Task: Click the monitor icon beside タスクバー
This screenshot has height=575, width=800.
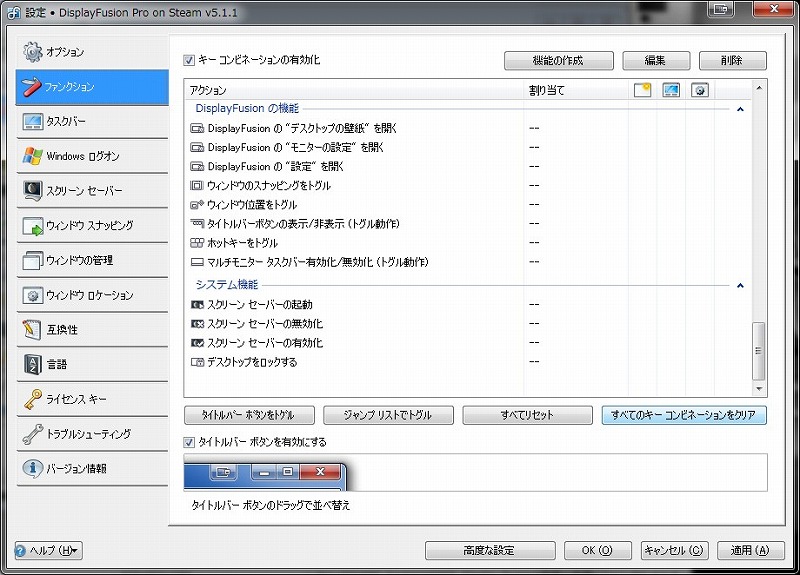Action: click(33, 121)
